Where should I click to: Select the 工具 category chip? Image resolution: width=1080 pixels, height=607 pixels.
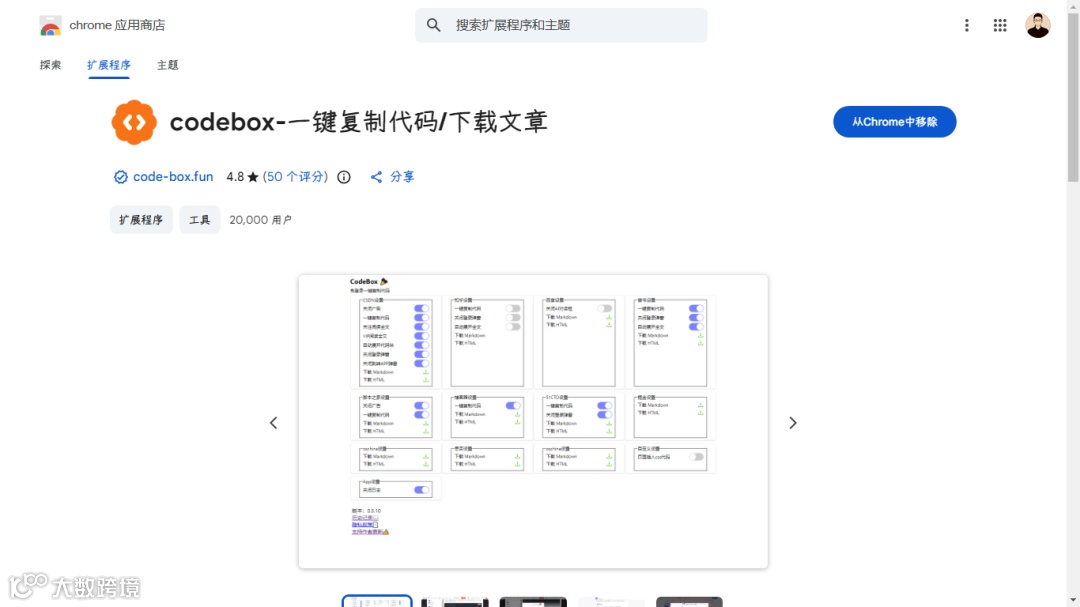click(x=200, y=220)
